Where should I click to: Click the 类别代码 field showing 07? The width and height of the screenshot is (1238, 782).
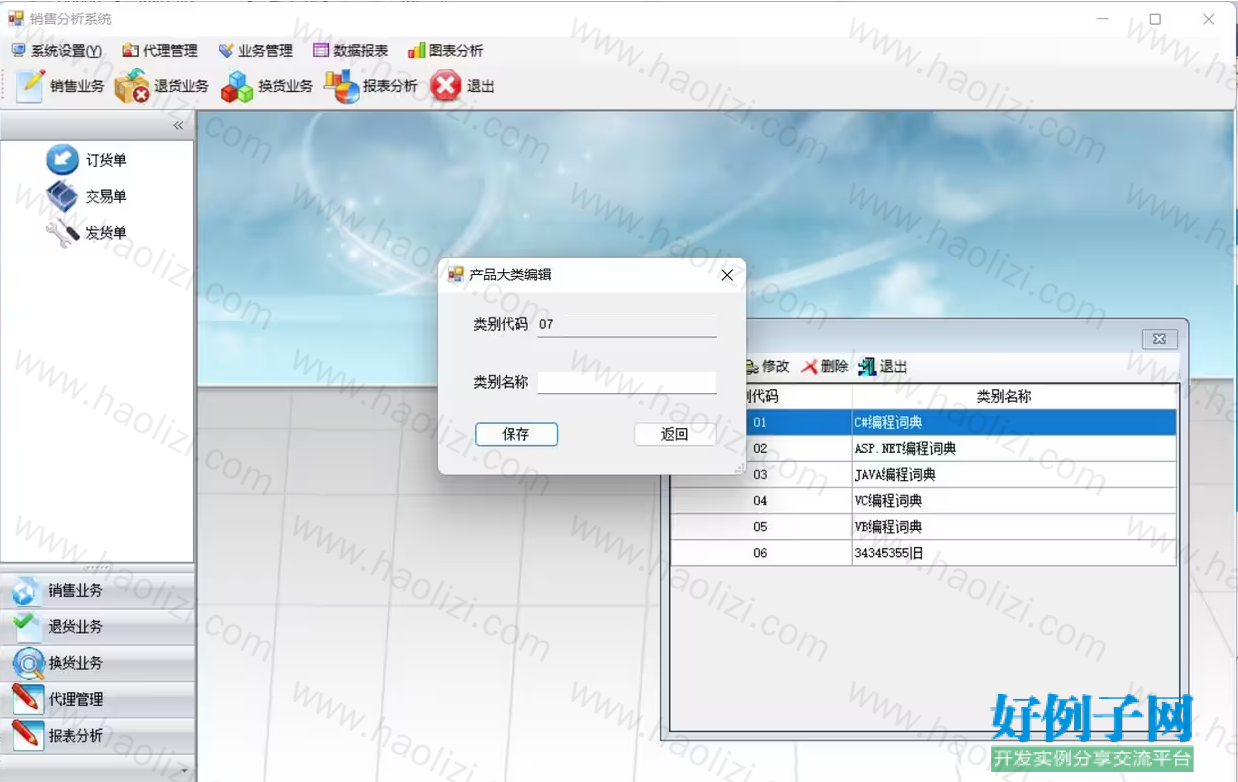[626, 325]
